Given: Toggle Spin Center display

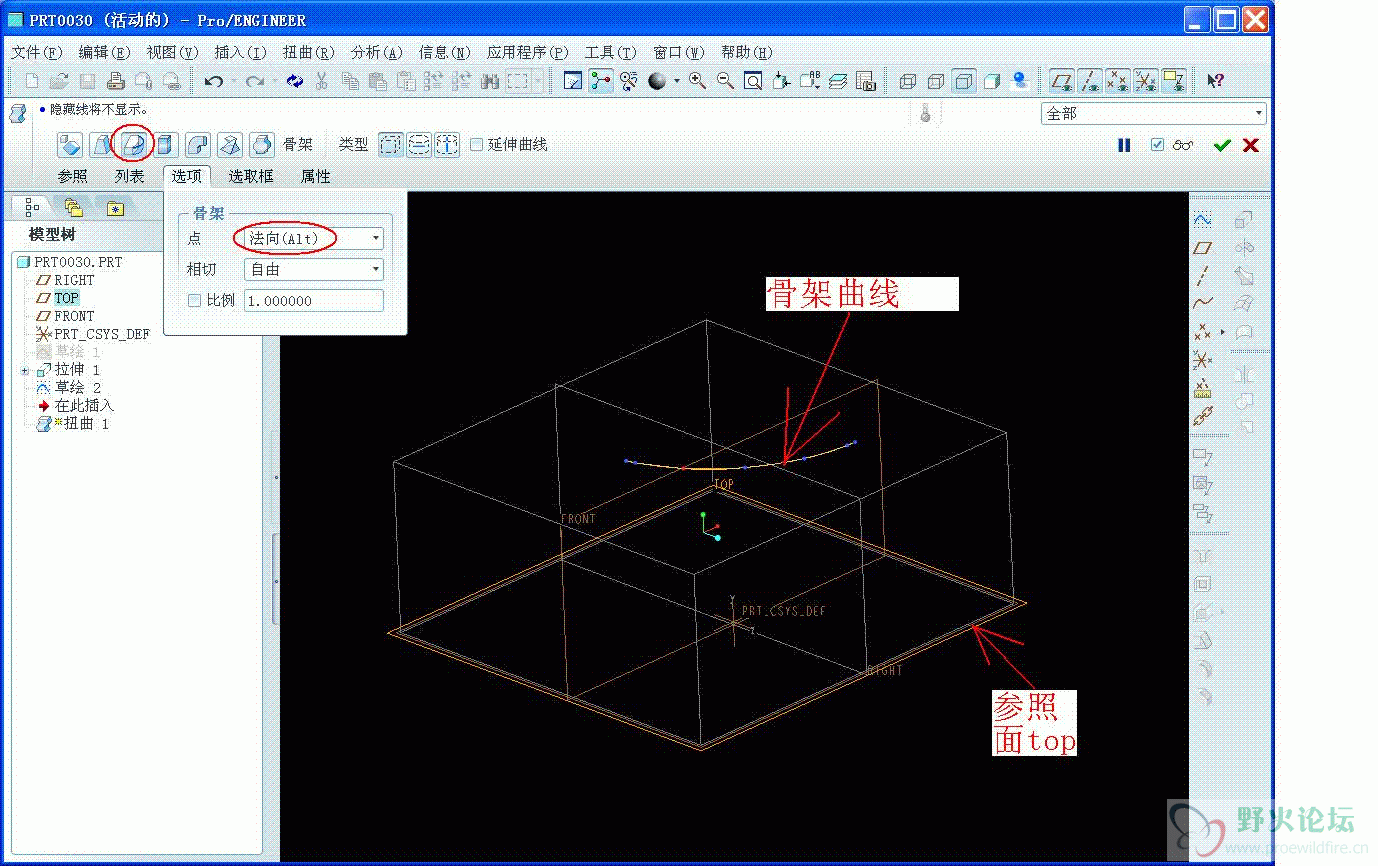Looking at the screenshot, I should (601, 81).
